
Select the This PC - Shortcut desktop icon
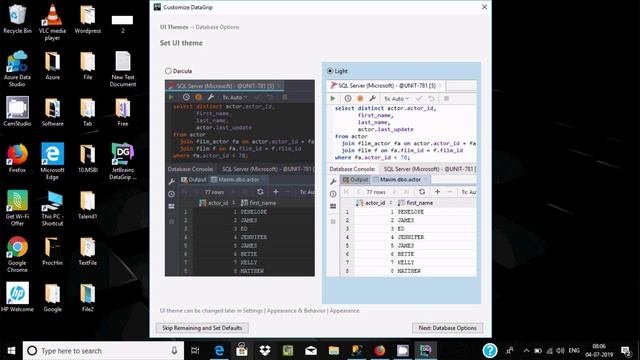click(52, 208)
